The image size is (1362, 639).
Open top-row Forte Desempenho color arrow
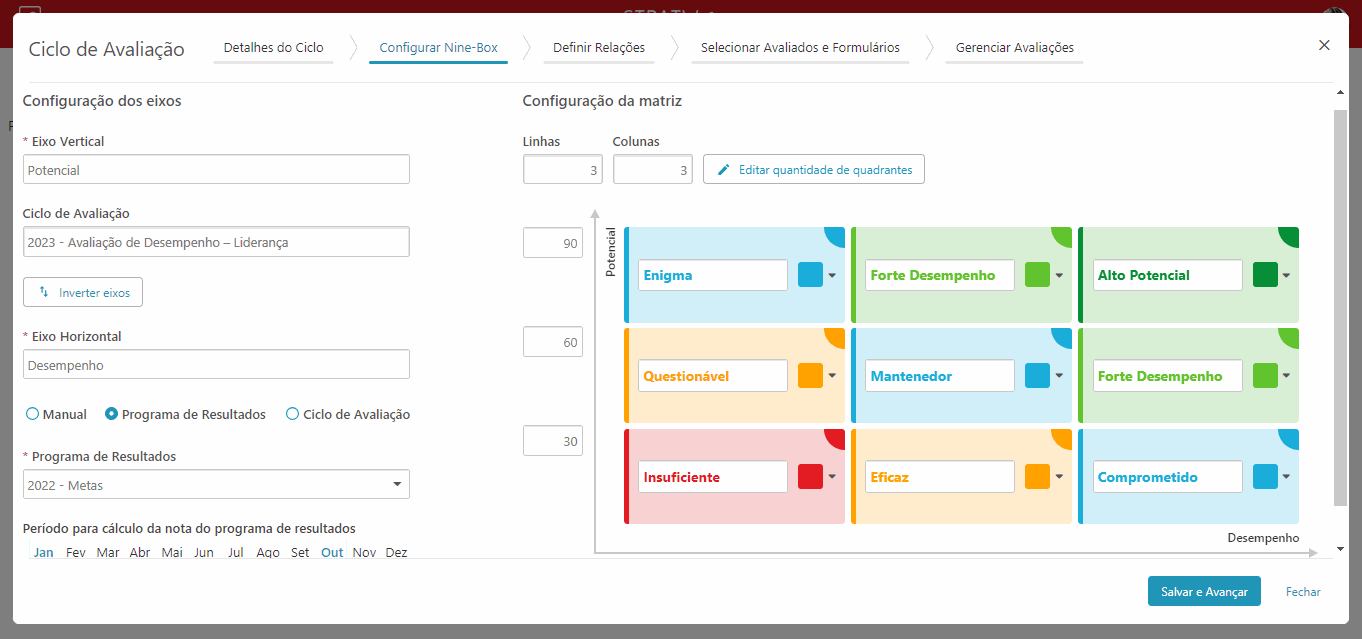coord(1059,275)
